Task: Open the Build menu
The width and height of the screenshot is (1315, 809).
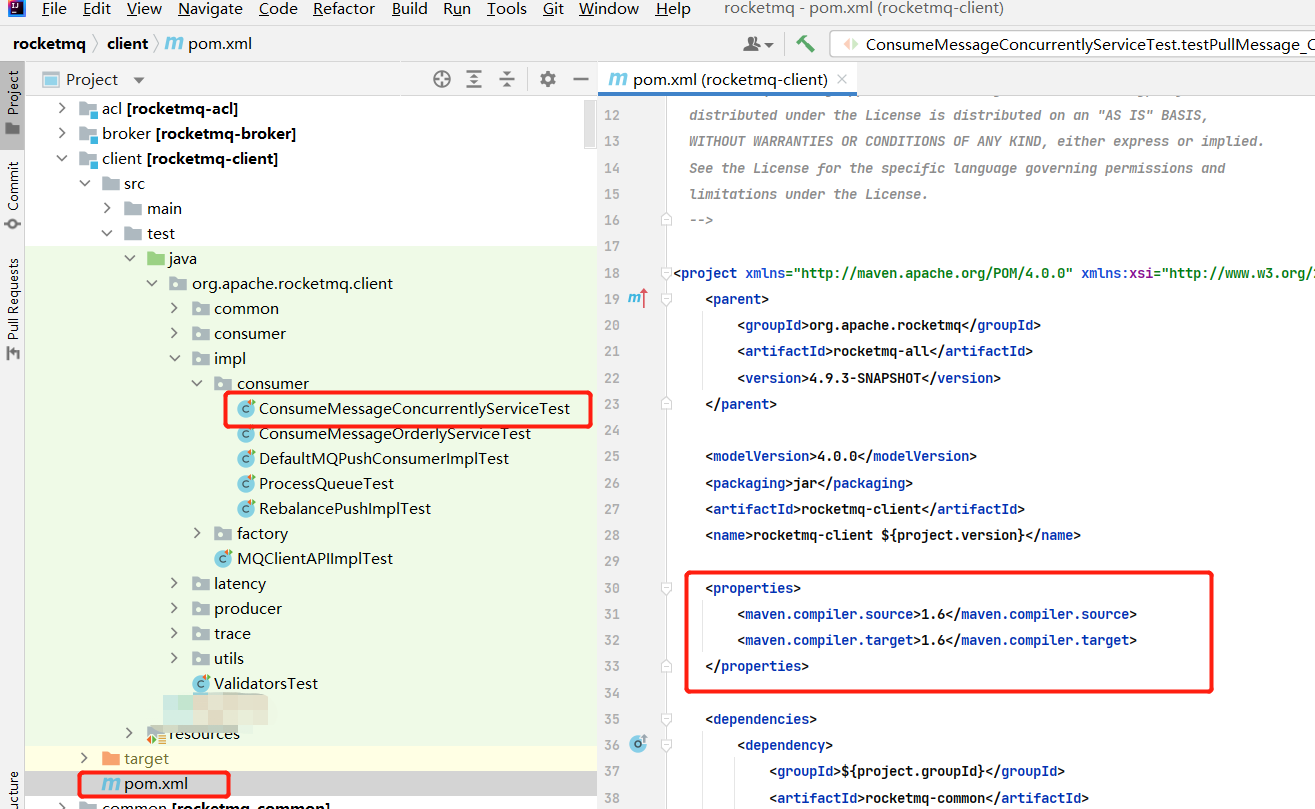Action: [409, 9]
